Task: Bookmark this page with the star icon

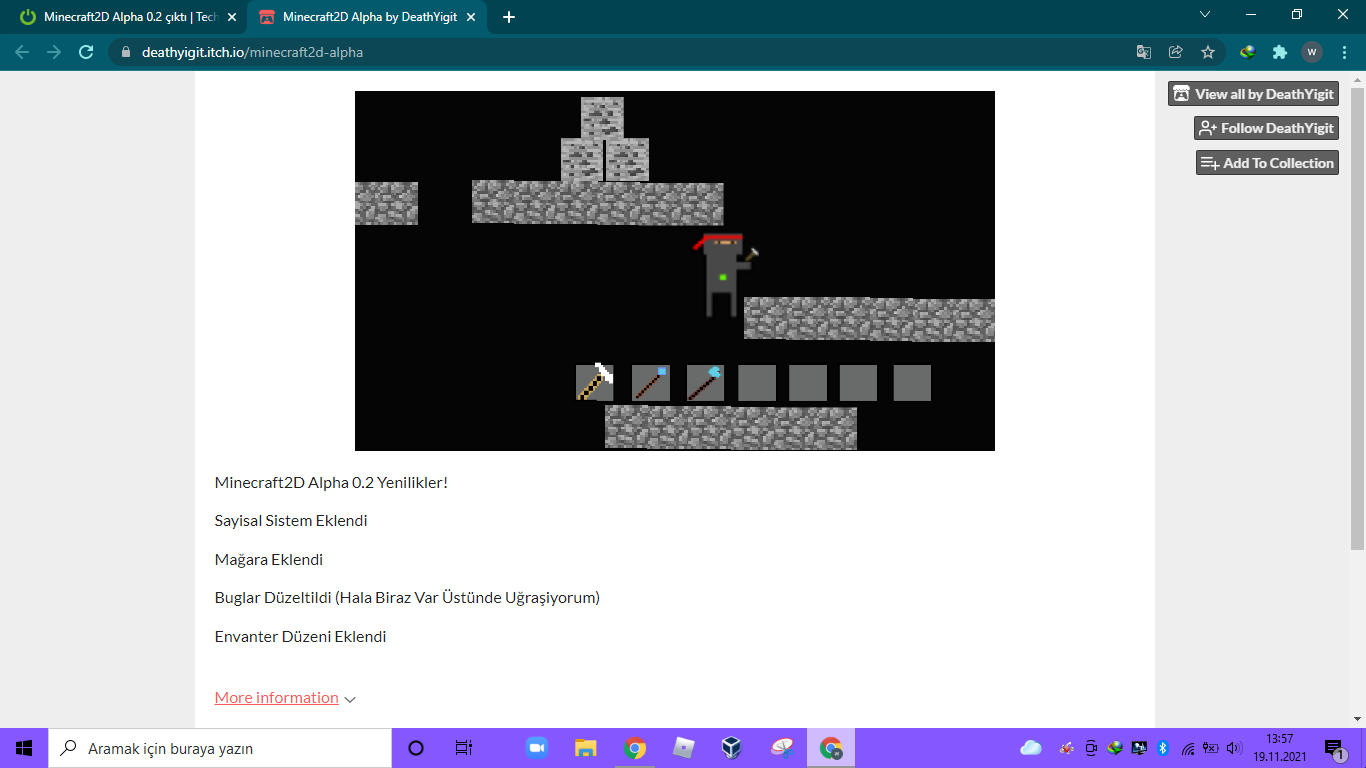Action: [x=1208, y=52]
